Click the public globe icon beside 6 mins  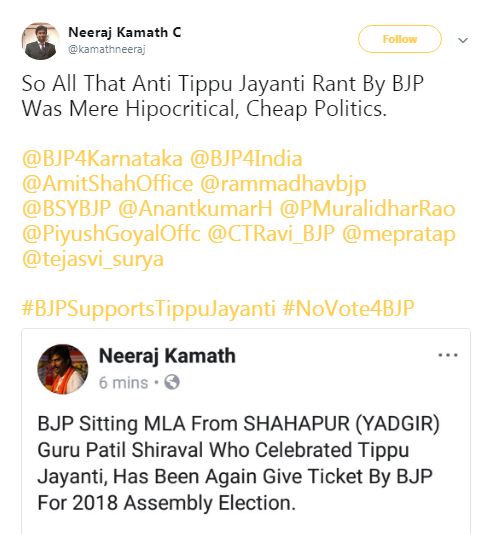pos(172,382)
